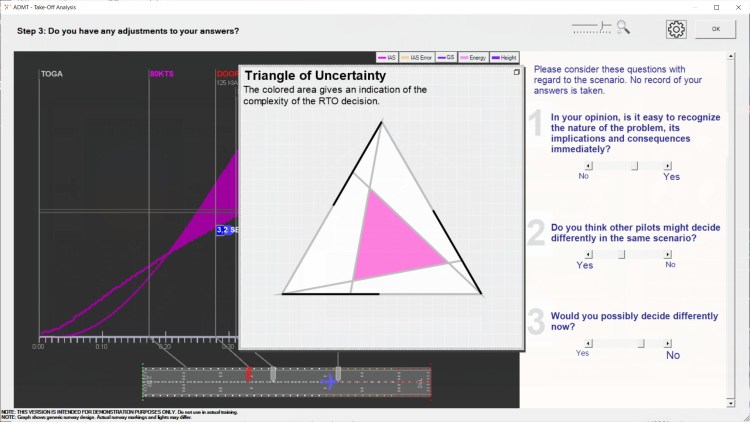Screen dimensions: 750x422
Task: Click the blue aircraft marker on runway
Action: click(x=329, y=381)
